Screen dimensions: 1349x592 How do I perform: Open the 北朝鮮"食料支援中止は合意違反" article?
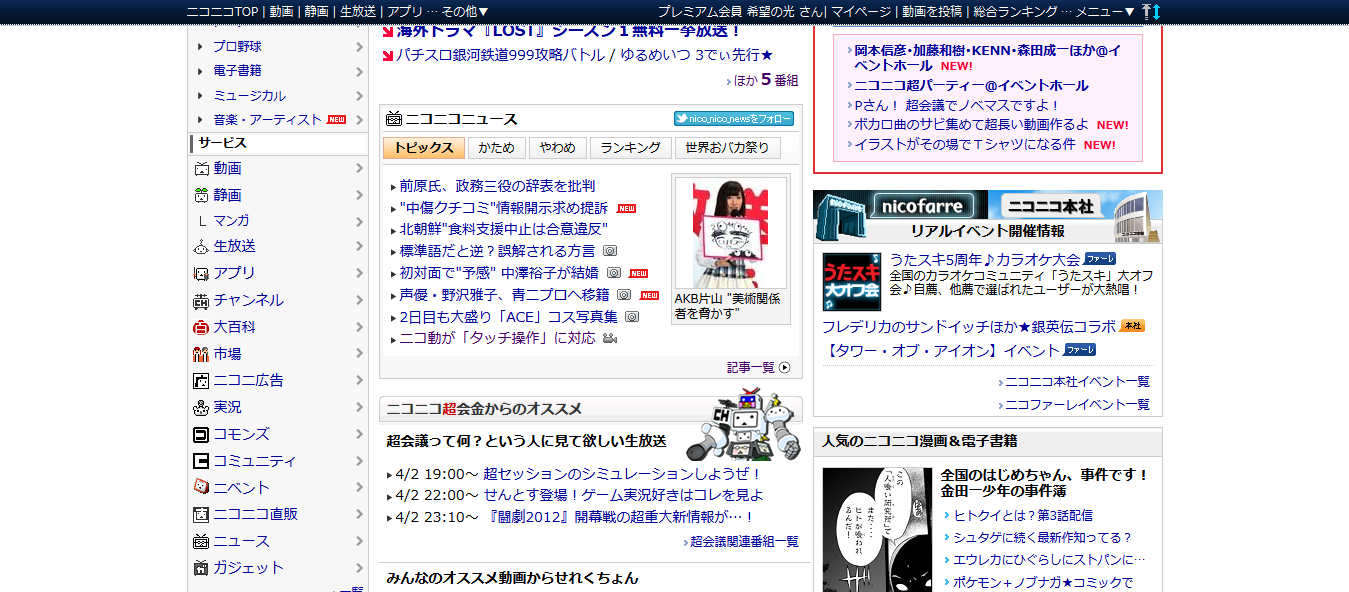504,229
